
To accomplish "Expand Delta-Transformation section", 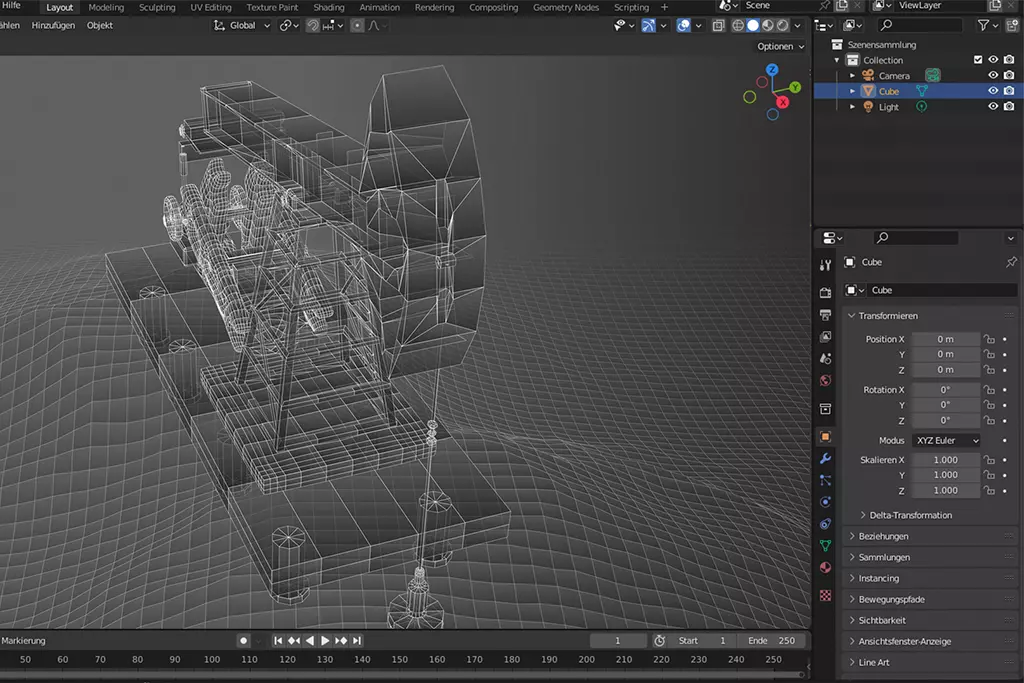I will 910,515.
